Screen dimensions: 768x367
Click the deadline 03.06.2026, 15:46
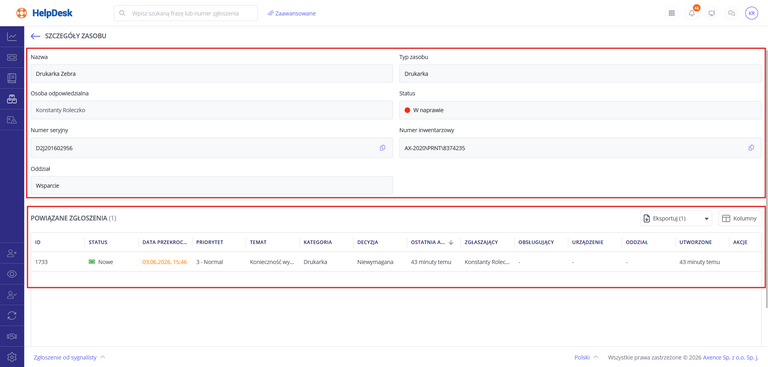(x=165, y=262)
